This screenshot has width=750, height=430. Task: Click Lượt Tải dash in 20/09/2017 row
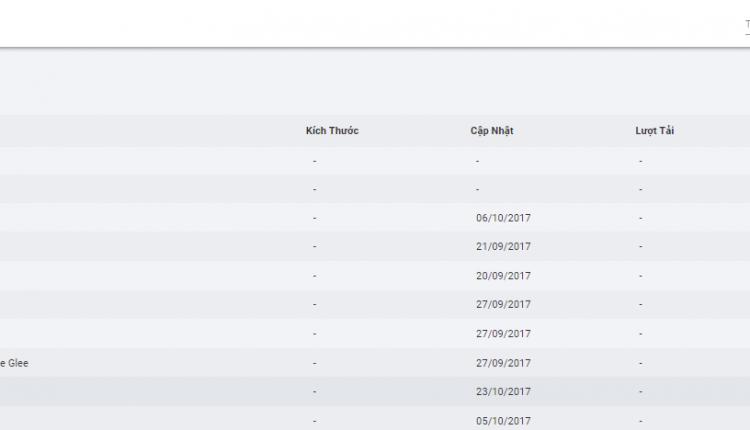(640, 276)
